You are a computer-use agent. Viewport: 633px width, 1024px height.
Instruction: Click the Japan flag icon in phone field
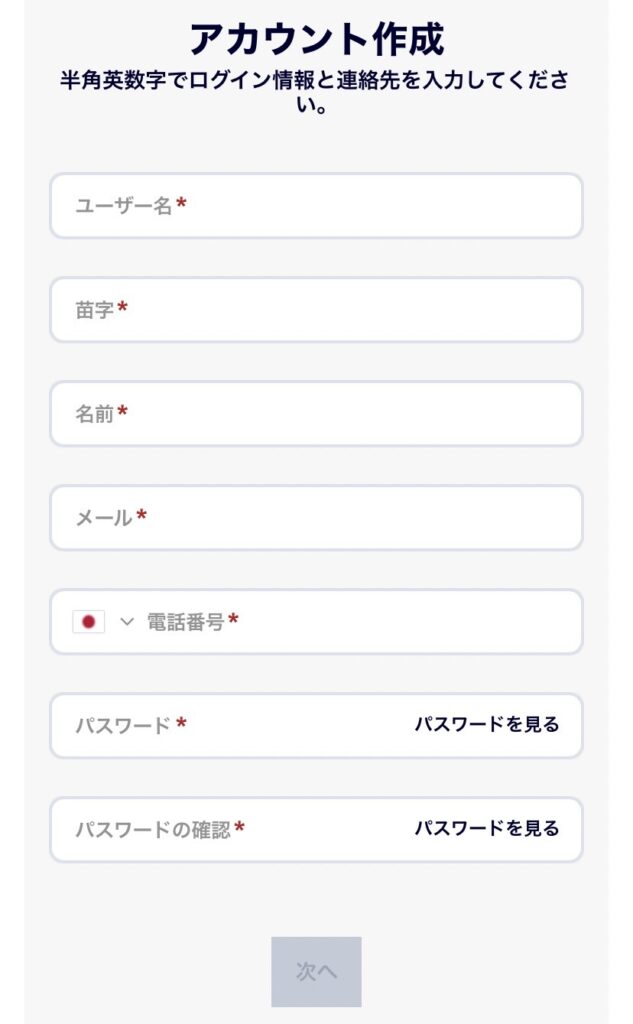coord(89,621)
